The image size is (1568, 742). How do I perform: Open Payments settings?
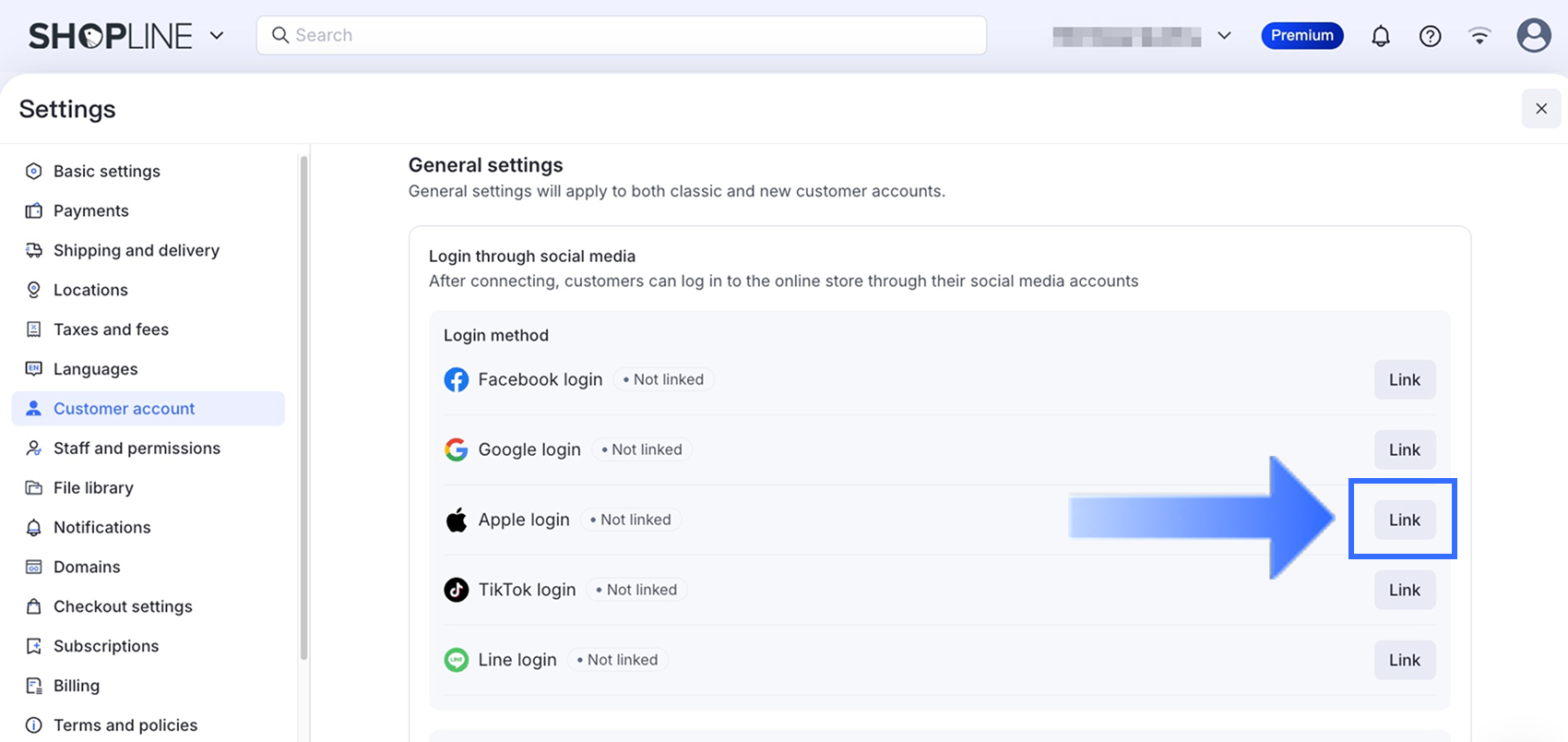coord(90,210)
